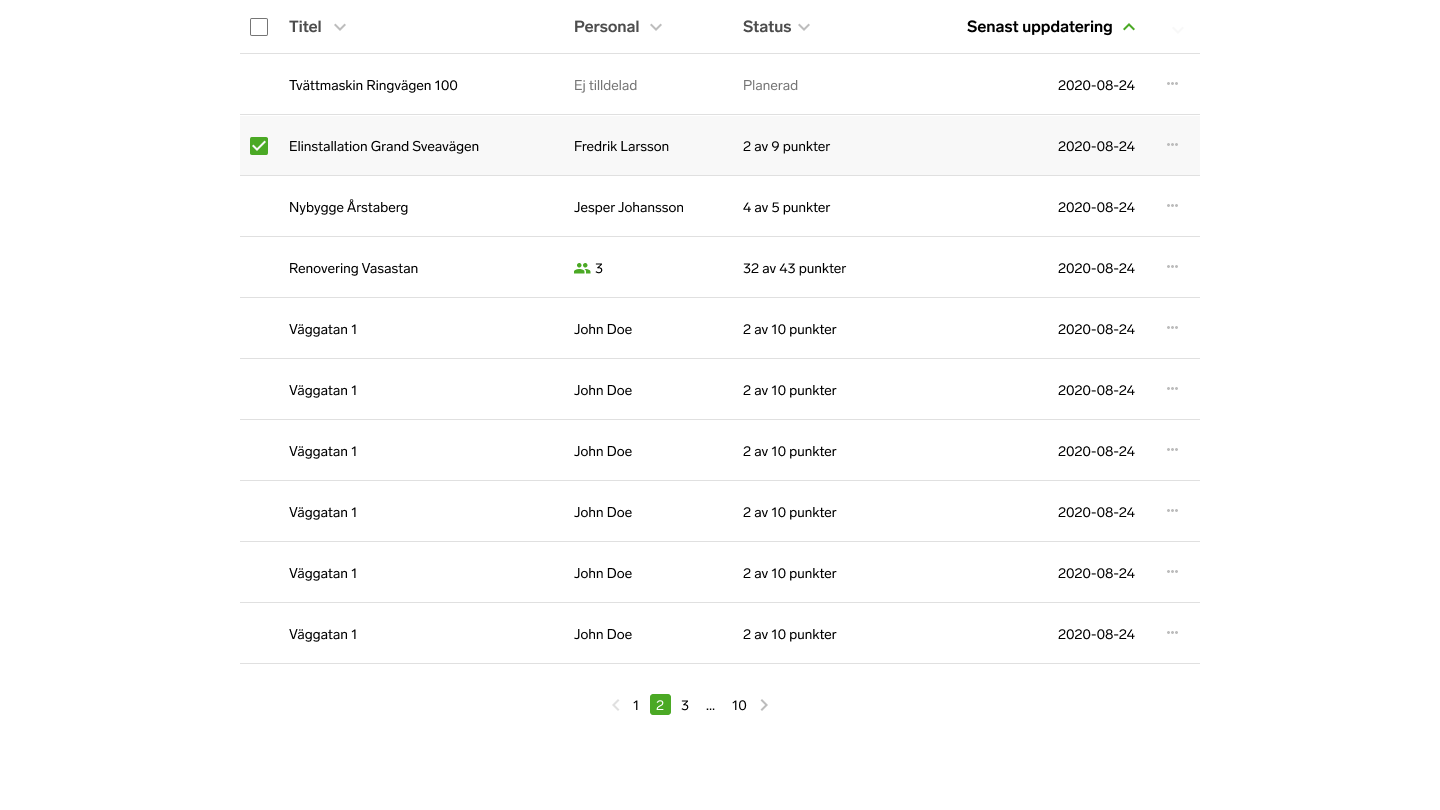Uncheck the Elinstallation Grand Sveavägen row checkbox
Viewport: 1440px width, 810px height.
(259, 146)
